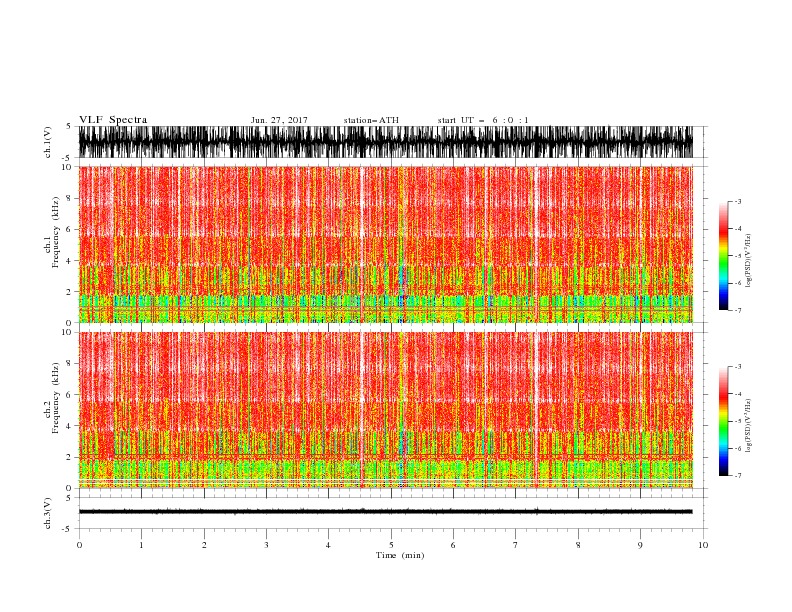Image resolution: width=792 pixels, height=612 pixels.
Task: Click the ch.1 colorbar "log(PSD)(V²/Hz)" label
Action: pyautogui.click(x=748, y=261)
